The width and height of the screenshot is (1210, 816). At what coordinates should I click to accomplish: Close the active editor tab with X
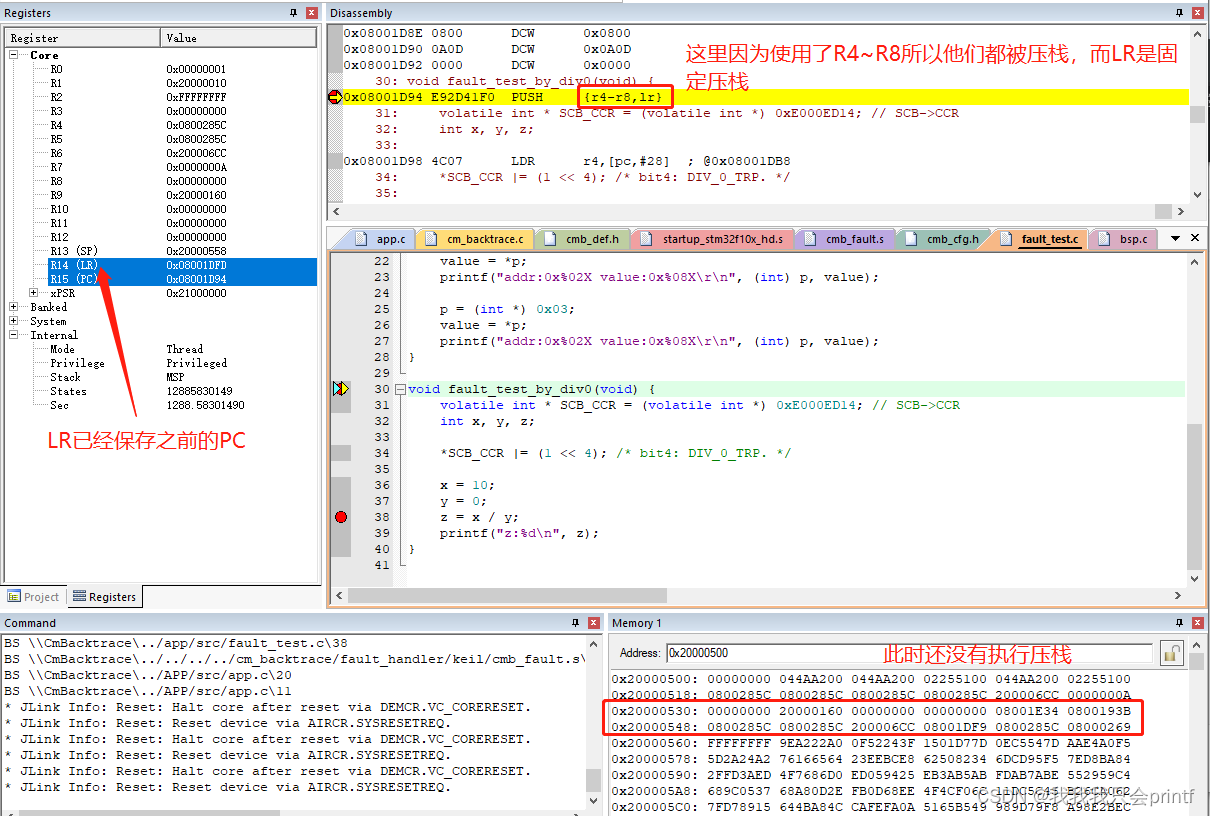tap(1196, 238)
